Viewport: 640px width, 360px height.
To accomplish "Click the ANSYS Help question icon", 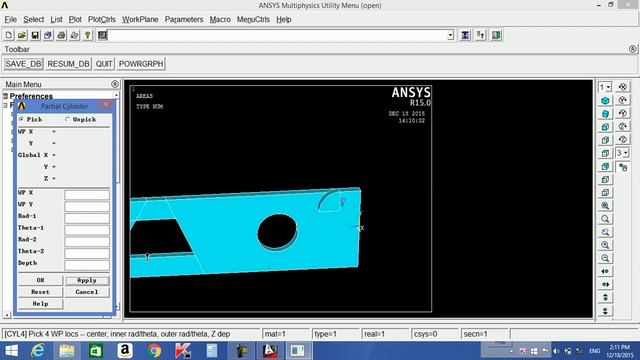I will [87, 35].
